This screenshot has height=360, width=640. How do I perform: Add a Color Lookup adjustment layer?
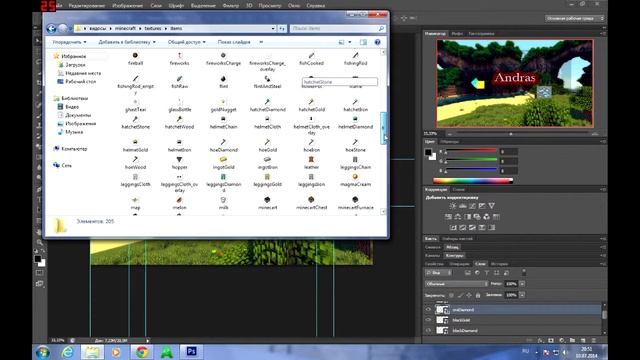point(496,217)
